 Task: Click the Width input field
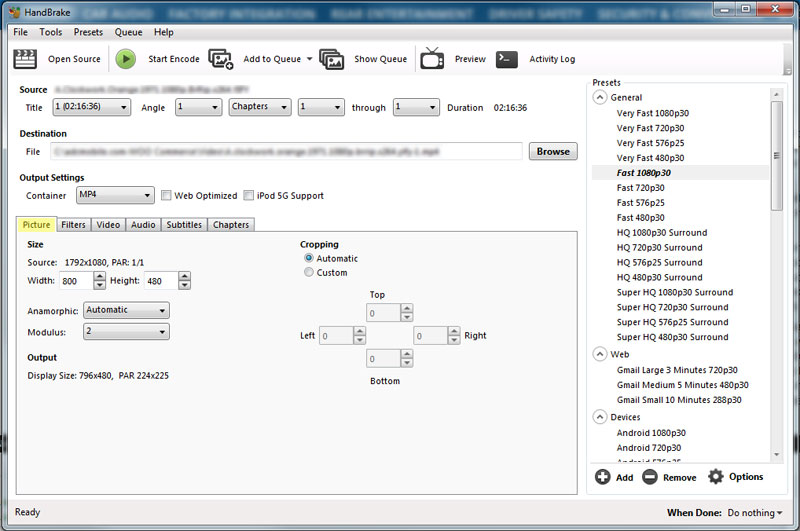pyautogui.click(x=76, y=281)
